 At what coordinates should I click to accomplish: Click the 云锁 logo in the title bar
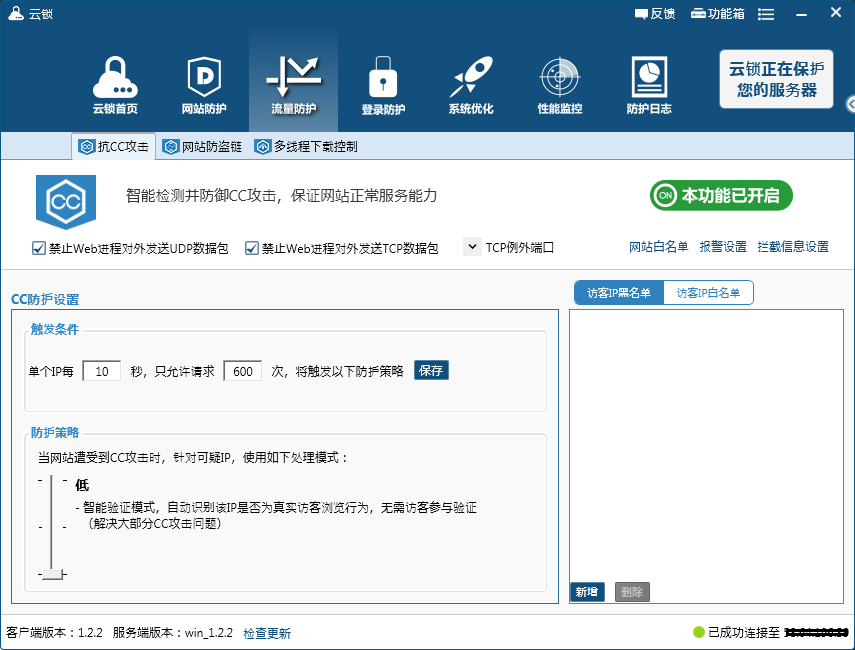pyautogui.click(x=16, y=13)
